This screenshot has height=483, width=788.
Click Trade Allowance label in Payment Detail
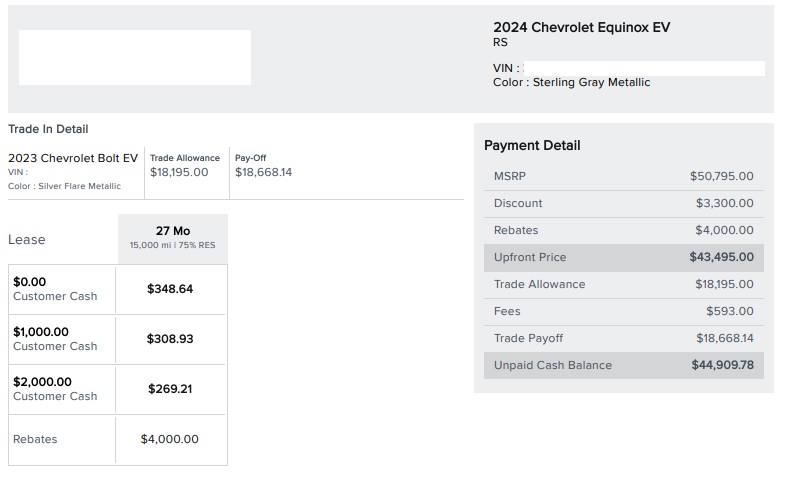point(540,284)
